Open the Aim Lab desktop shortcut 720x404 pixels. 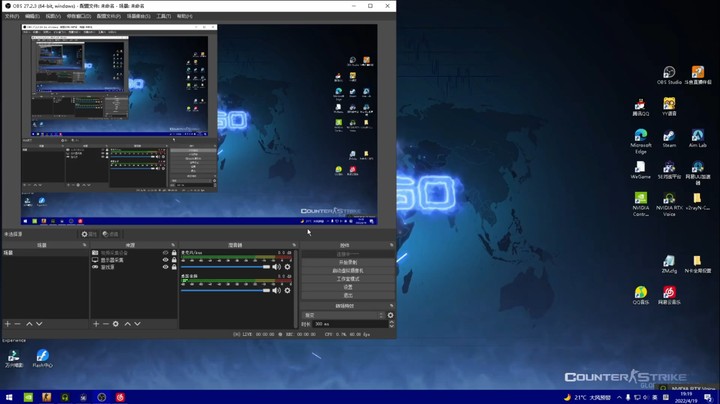(x=698, y=139)
